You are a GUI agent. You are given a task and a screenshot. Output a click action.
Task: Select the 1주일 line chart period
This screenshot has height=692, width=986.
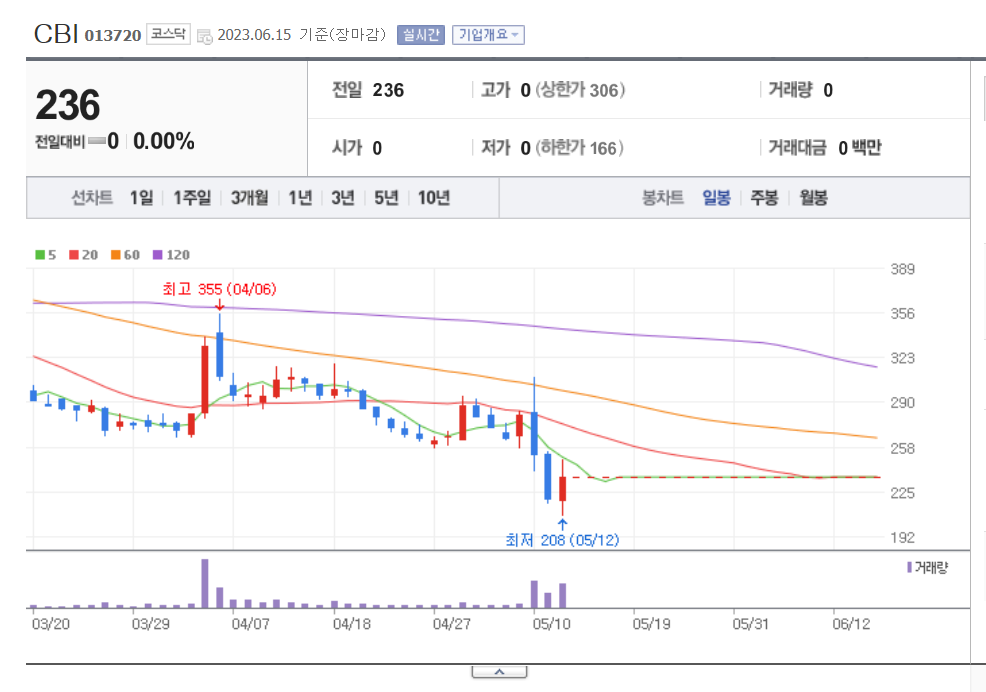coord(192,198)
